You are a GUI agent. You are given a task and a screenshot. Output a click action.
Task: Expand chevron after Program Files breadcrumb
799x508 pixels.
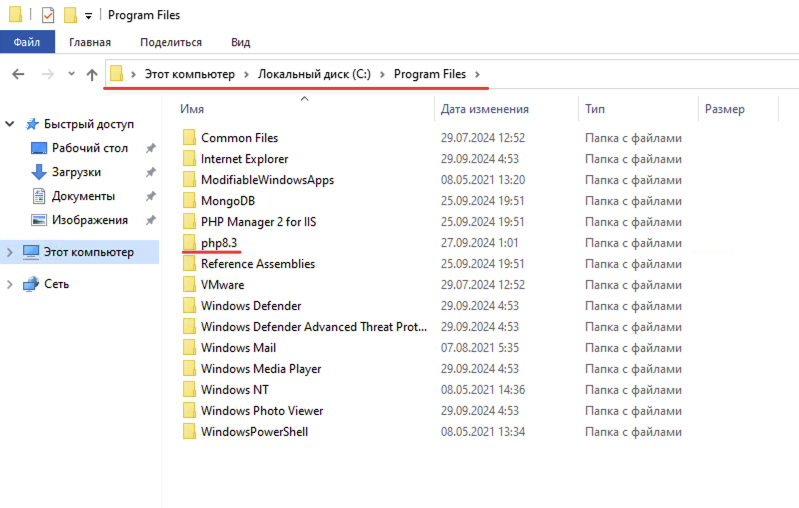[x=477, y=74]
